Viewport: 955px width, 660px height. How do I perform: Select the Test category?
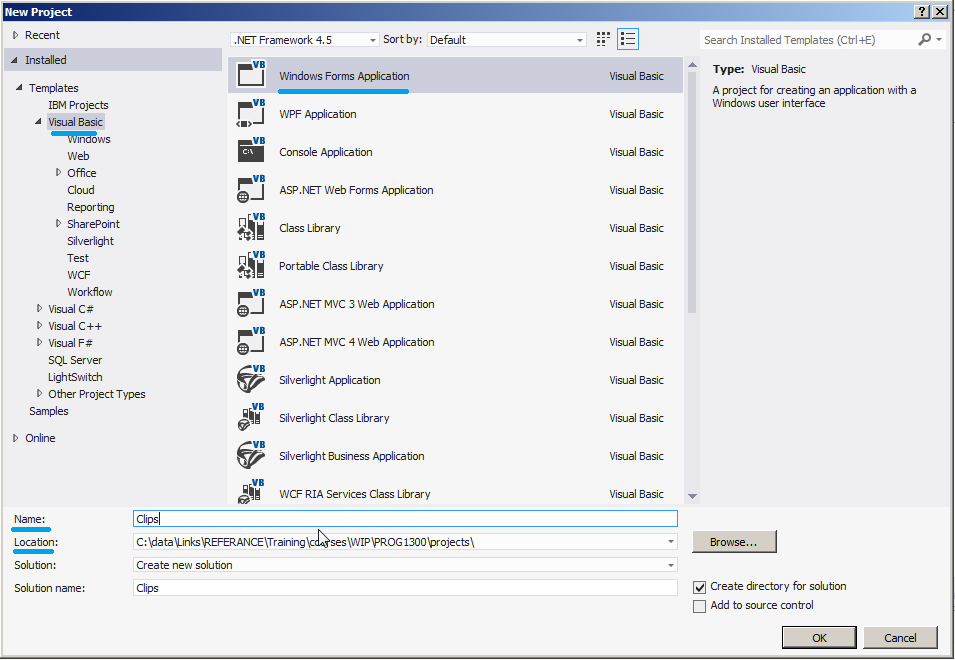78,258
